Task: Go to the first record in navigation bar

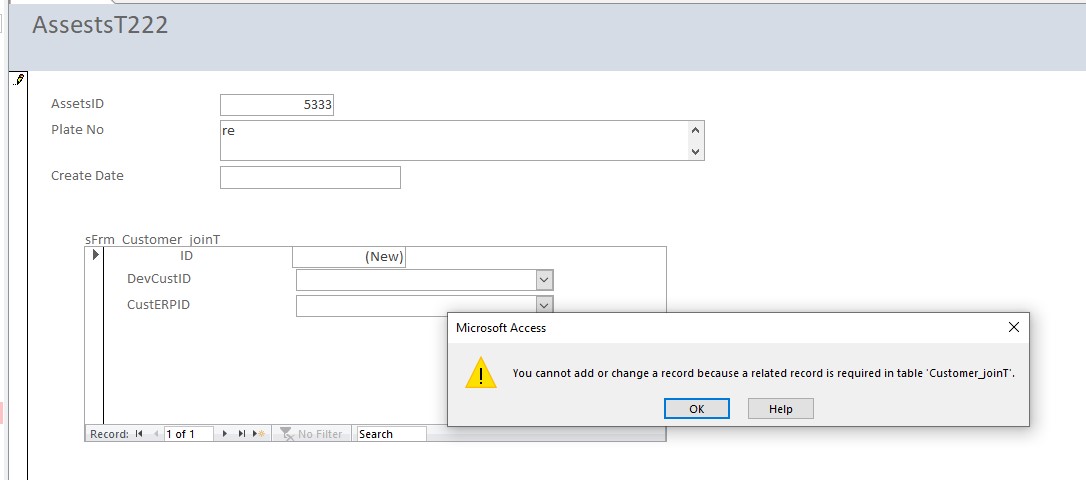Action: [139, 434]
